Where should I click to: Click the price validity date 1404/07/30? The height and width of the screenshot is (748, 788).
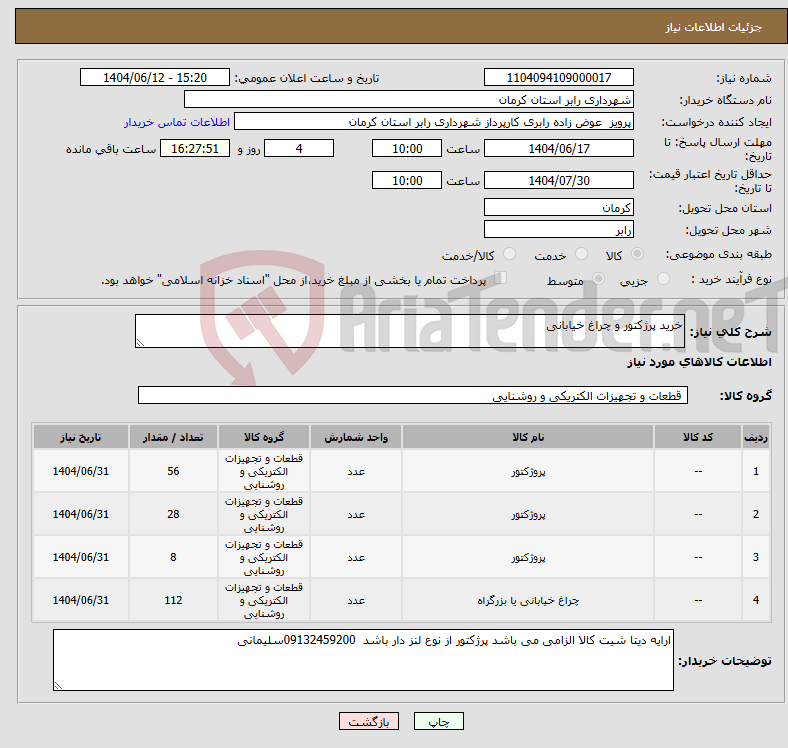pyautogui.click(x=558, y=180)
